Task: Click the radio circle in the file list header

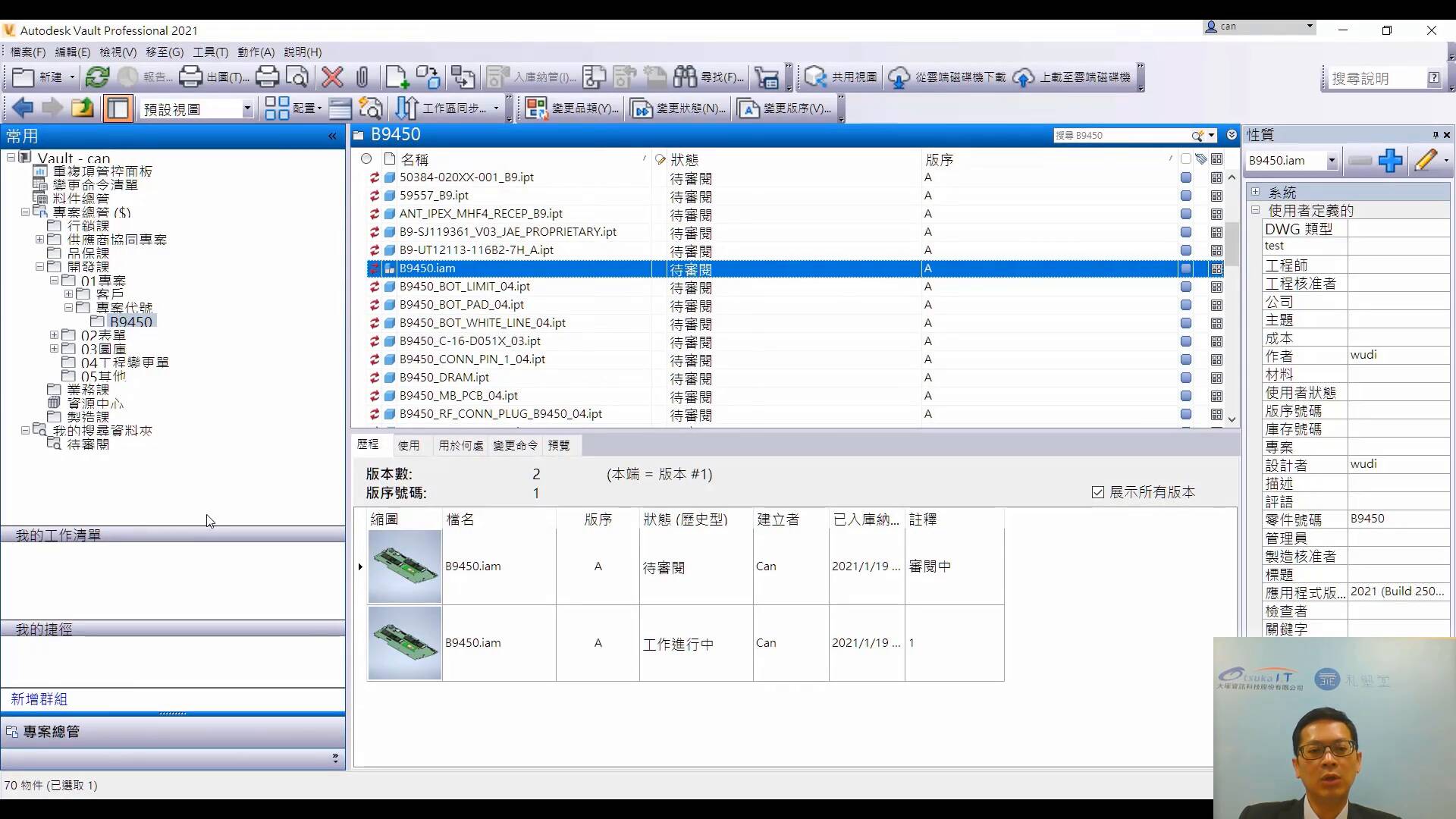Action: pyautogui.click(x=366, y=159)
